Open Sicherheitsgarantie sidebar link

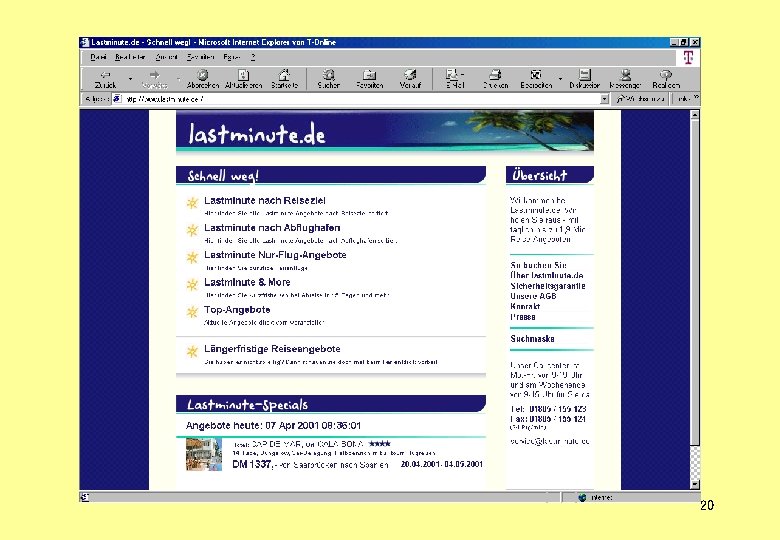click(548, 286)
